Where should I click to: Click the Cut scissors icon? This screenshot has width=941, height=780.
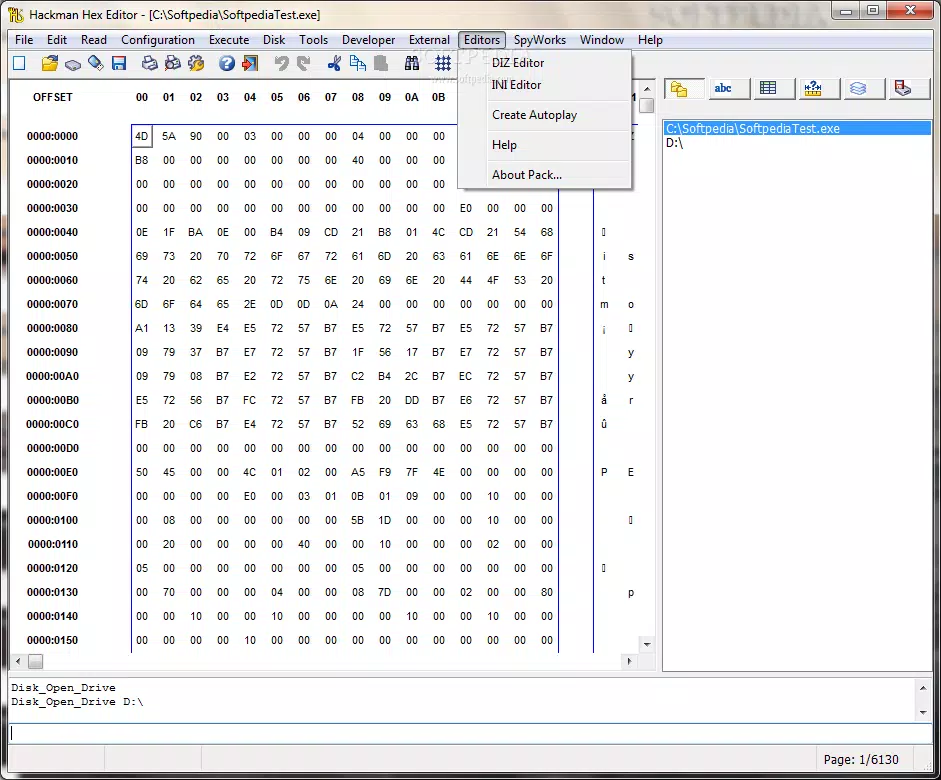coord(334,63)
